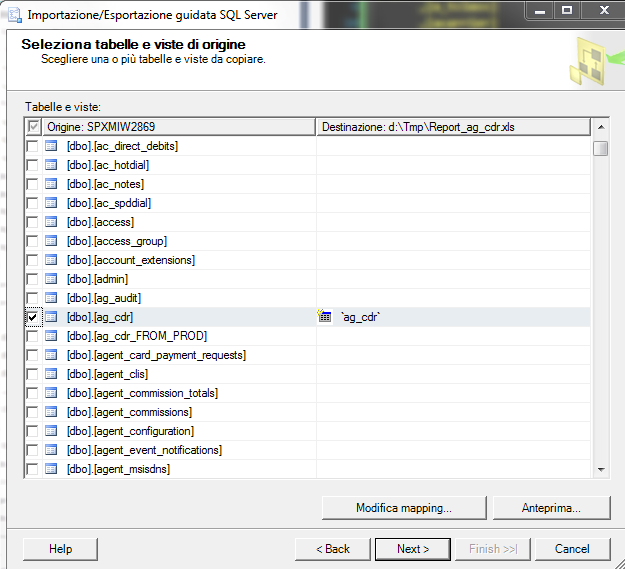This screenshot has height=569, width=625.
Task: Click table icon beside ag_audit
Action: click(51, 298)
